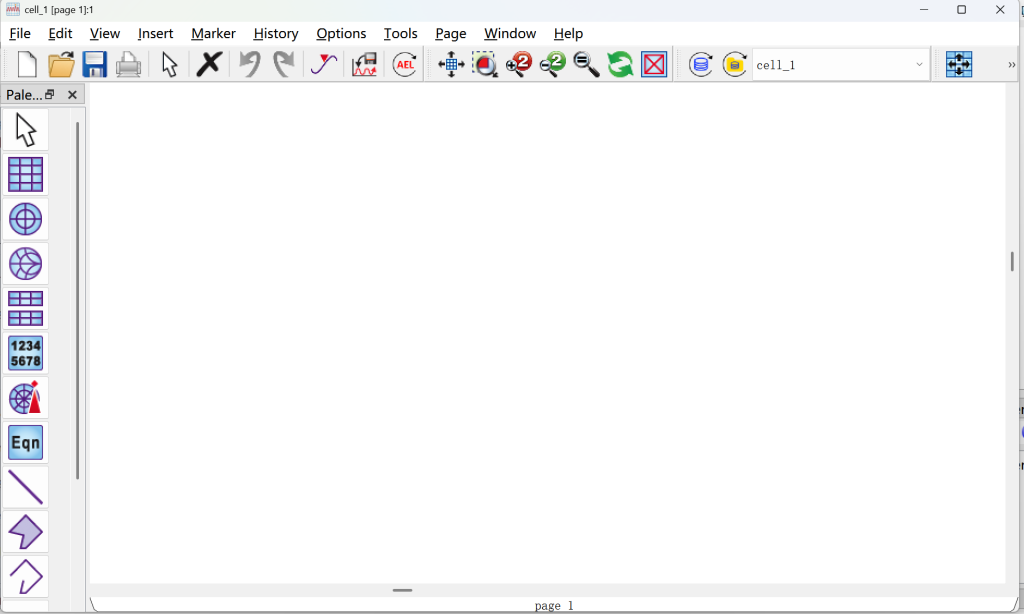
Task: Choose the Smith chart plot icon
Action: (x=25, y=264)
